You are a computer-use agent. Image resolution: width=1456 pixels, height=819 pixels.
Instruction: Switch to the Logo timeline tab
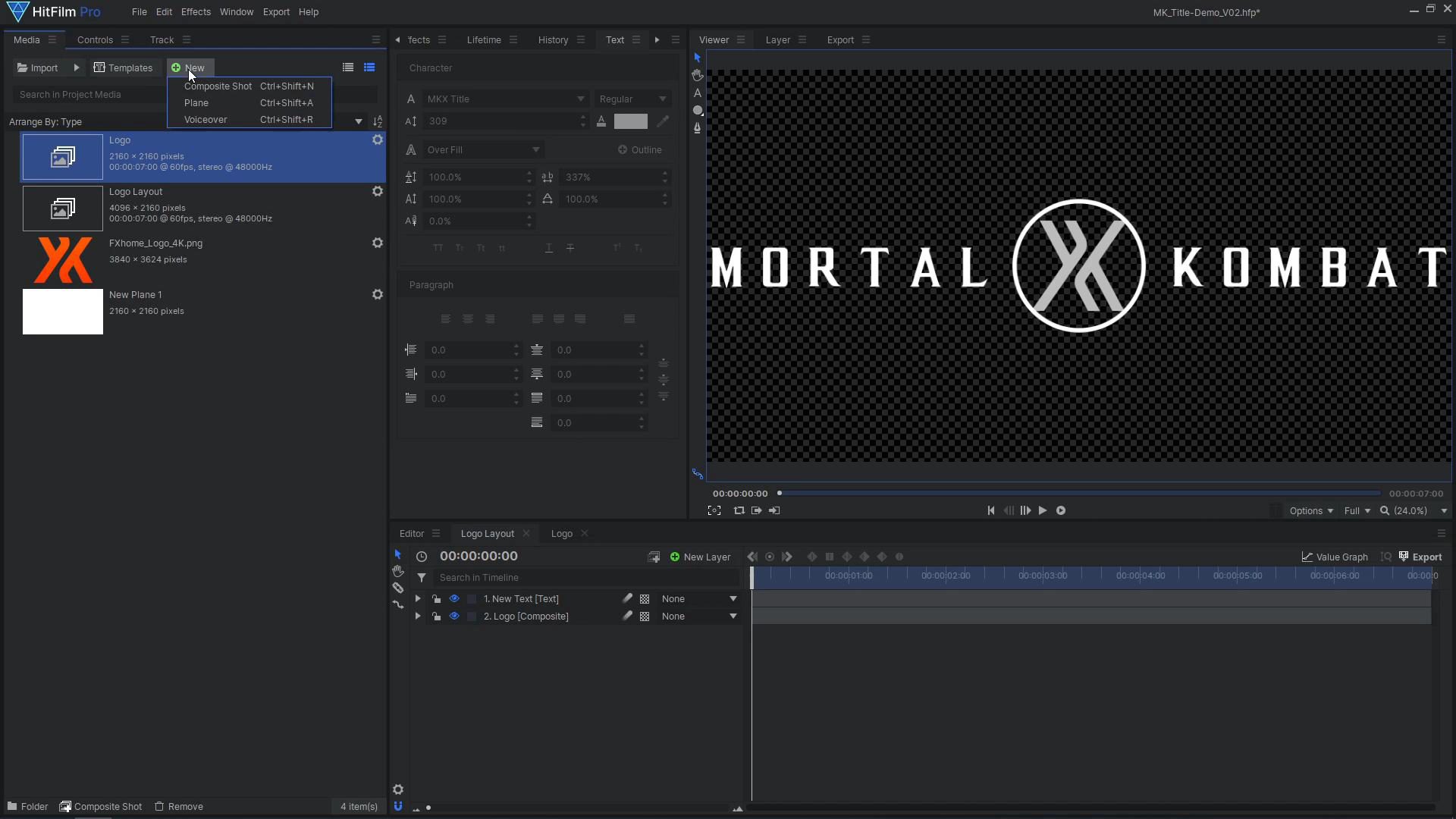(562, 534)
